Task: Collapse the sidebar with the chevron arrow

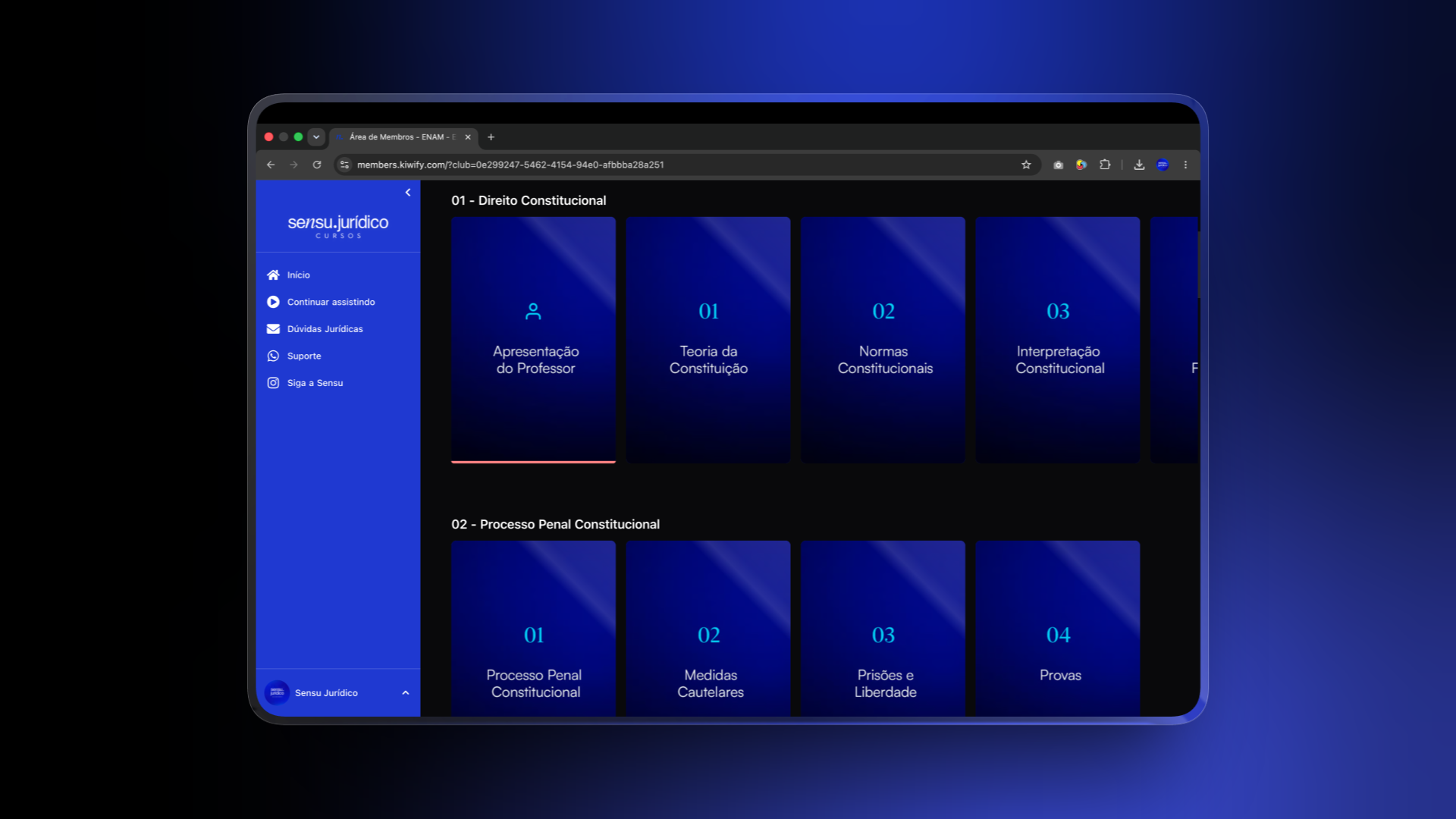Action: pyautogui.click(x=408, y=193)
